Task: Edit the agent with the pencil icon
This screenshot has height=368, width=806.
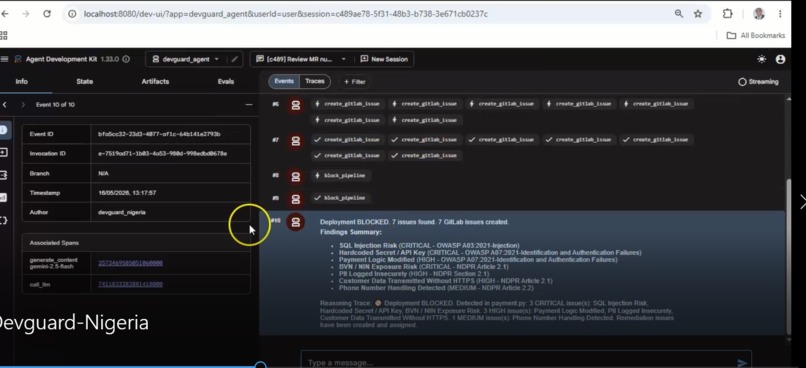Action: tap(234, 59)
